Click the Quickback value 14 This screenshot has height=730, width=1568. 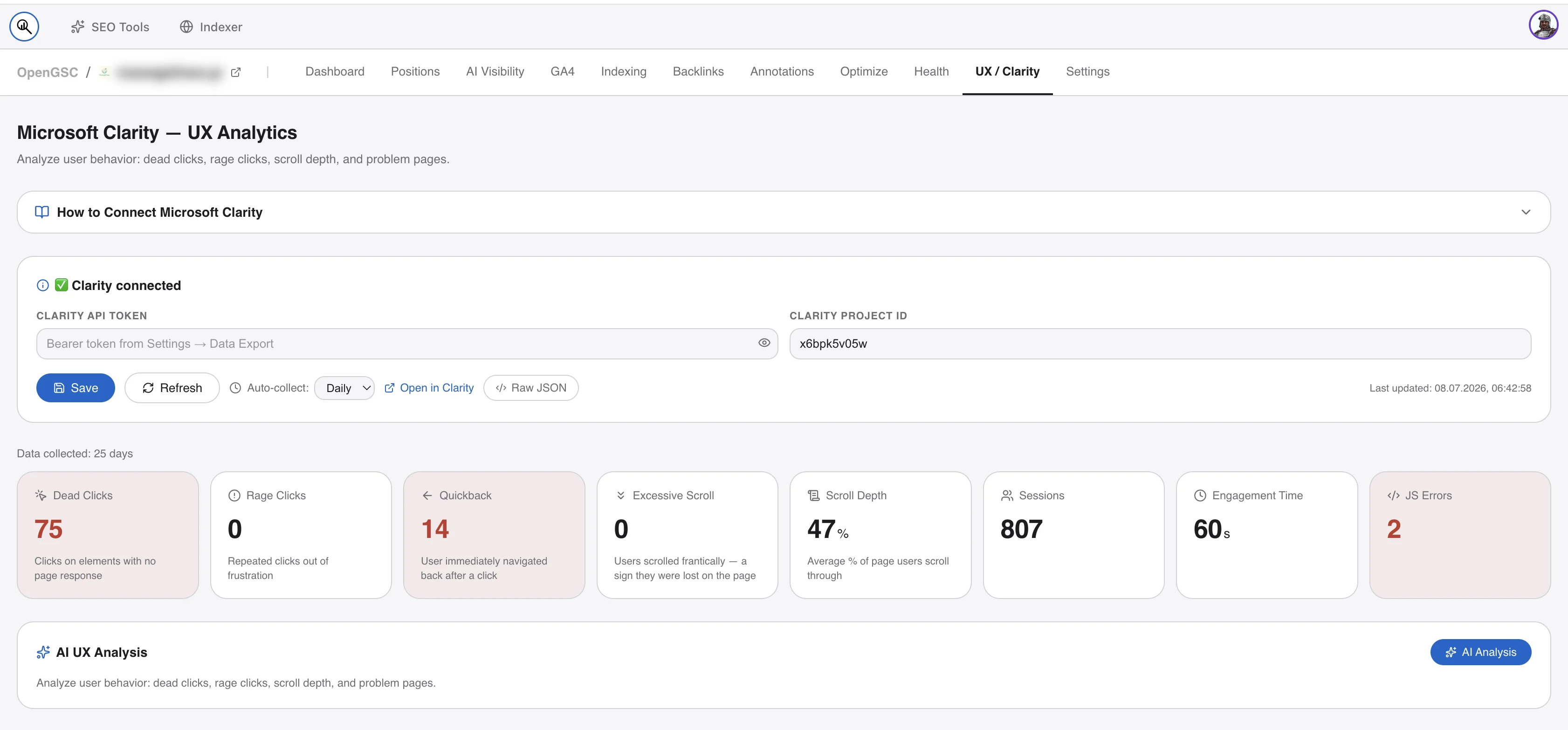435,529
